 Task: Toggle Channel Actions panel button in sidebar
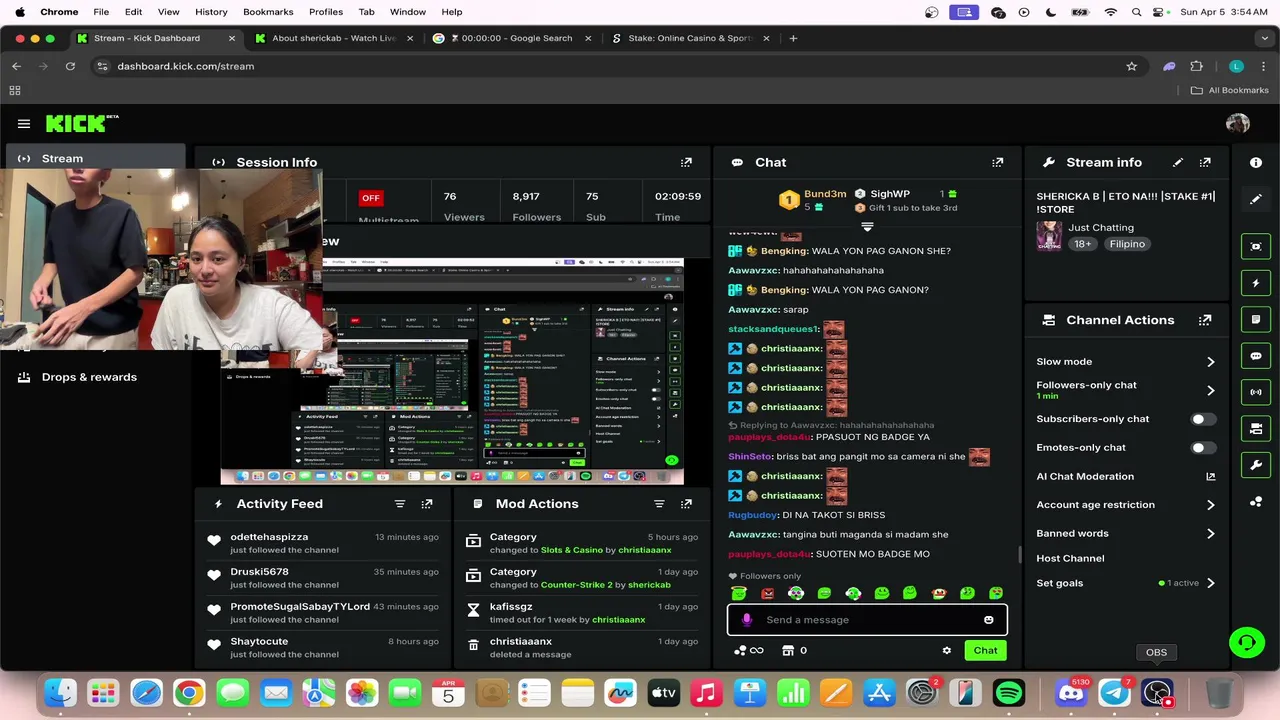point(1256,429)
